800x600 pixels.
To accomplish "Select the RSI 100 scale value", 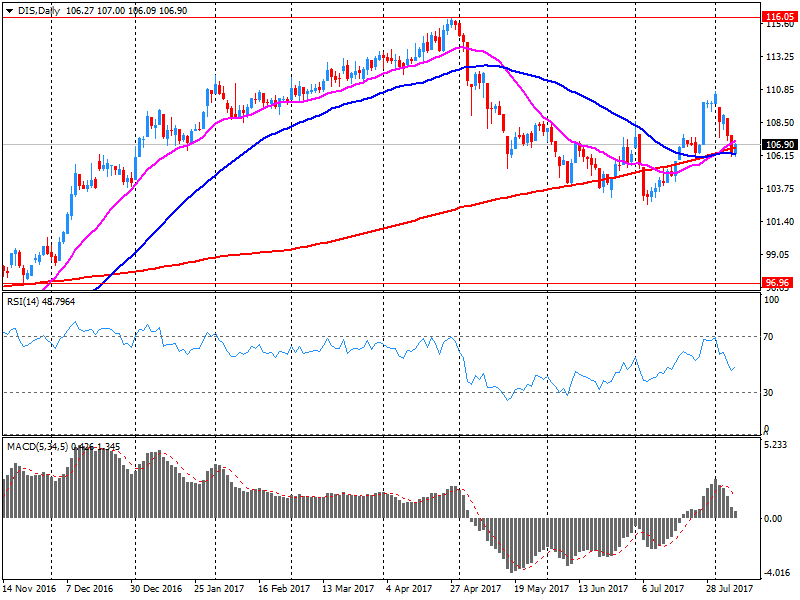I will (x=771, y=300).
